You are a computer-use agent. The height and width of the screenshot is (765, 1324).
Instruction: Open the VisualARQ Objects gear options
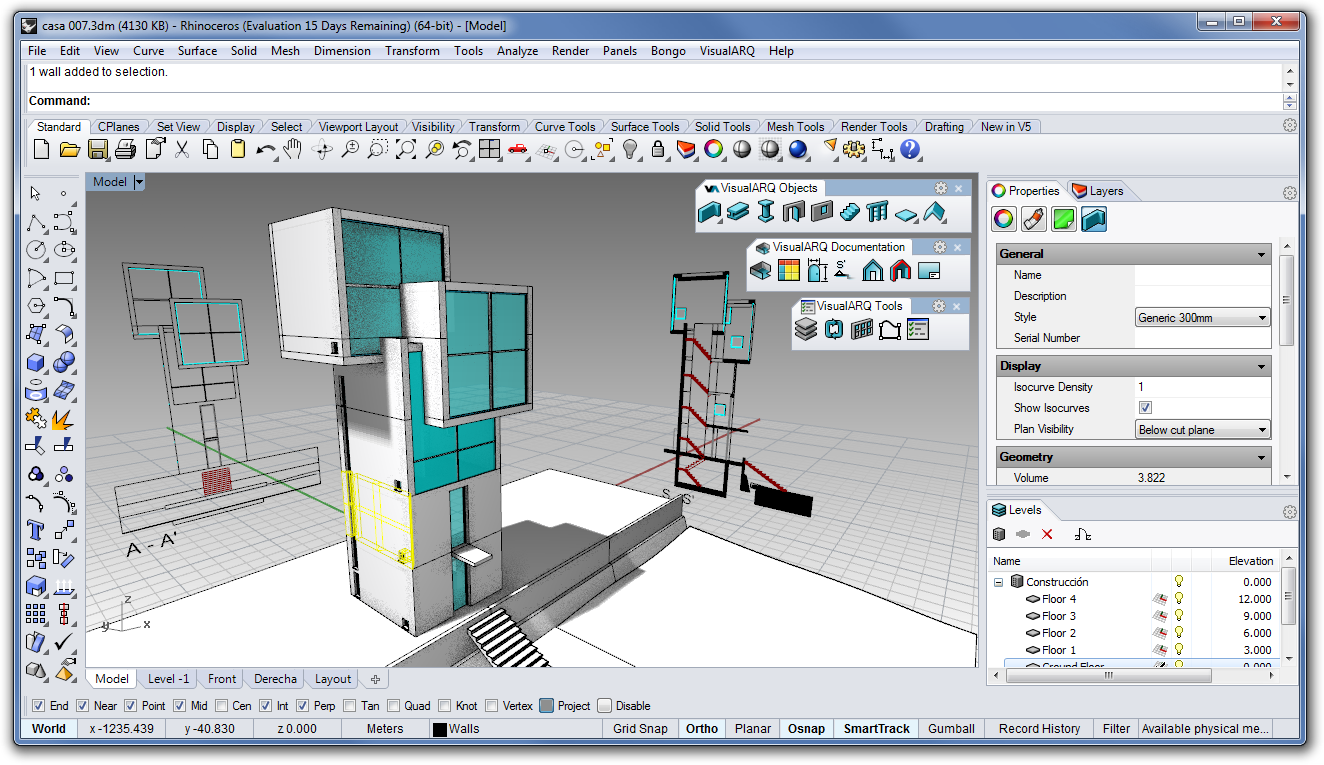941,188
